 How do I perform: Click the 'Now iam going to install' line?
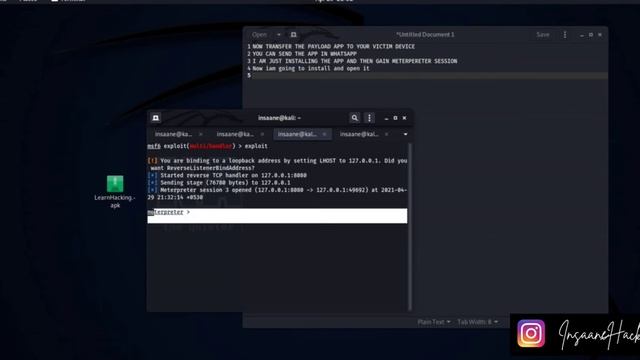[x=311, y=69]
